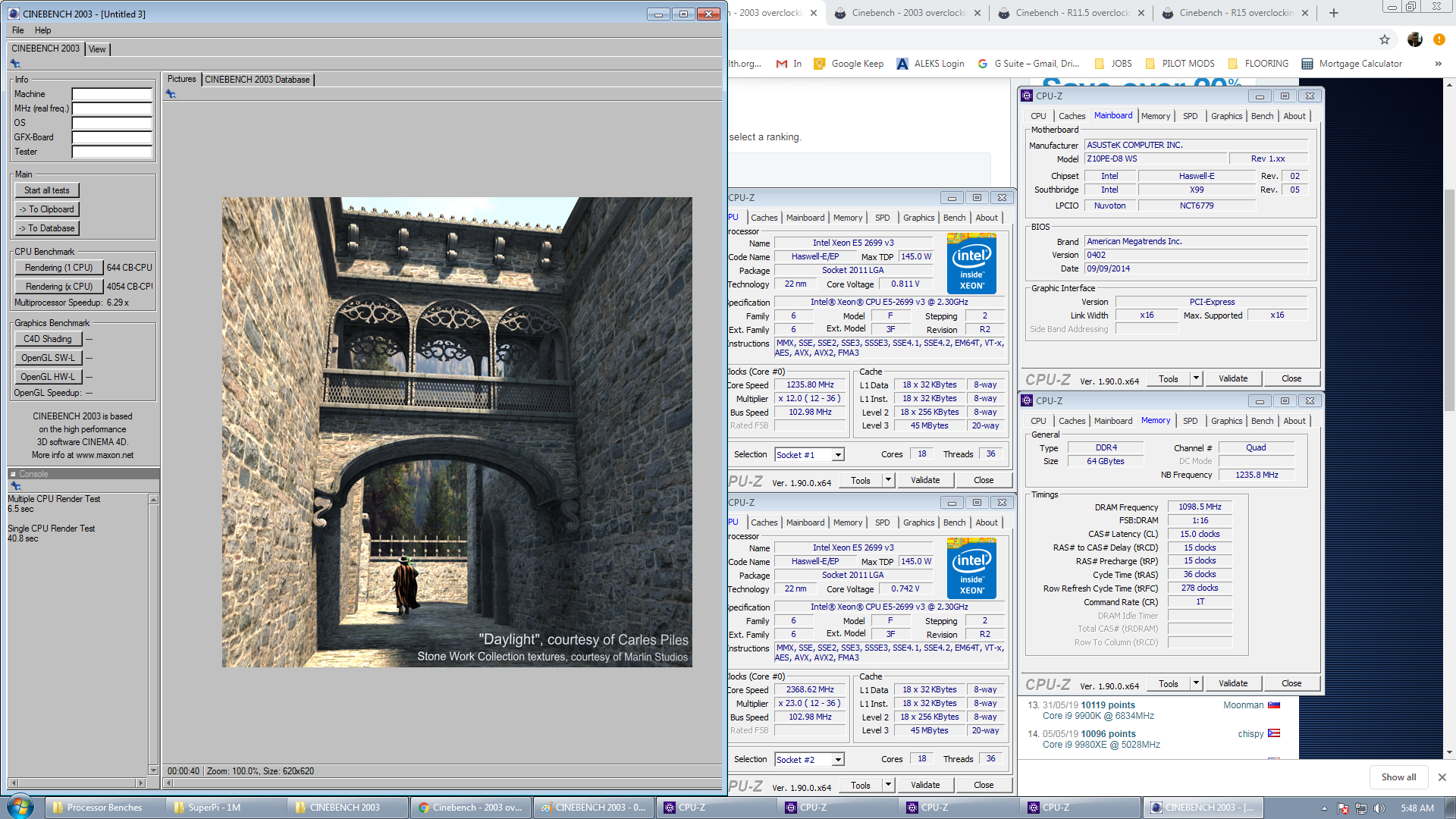Open the chispy user profile link

1250,734
